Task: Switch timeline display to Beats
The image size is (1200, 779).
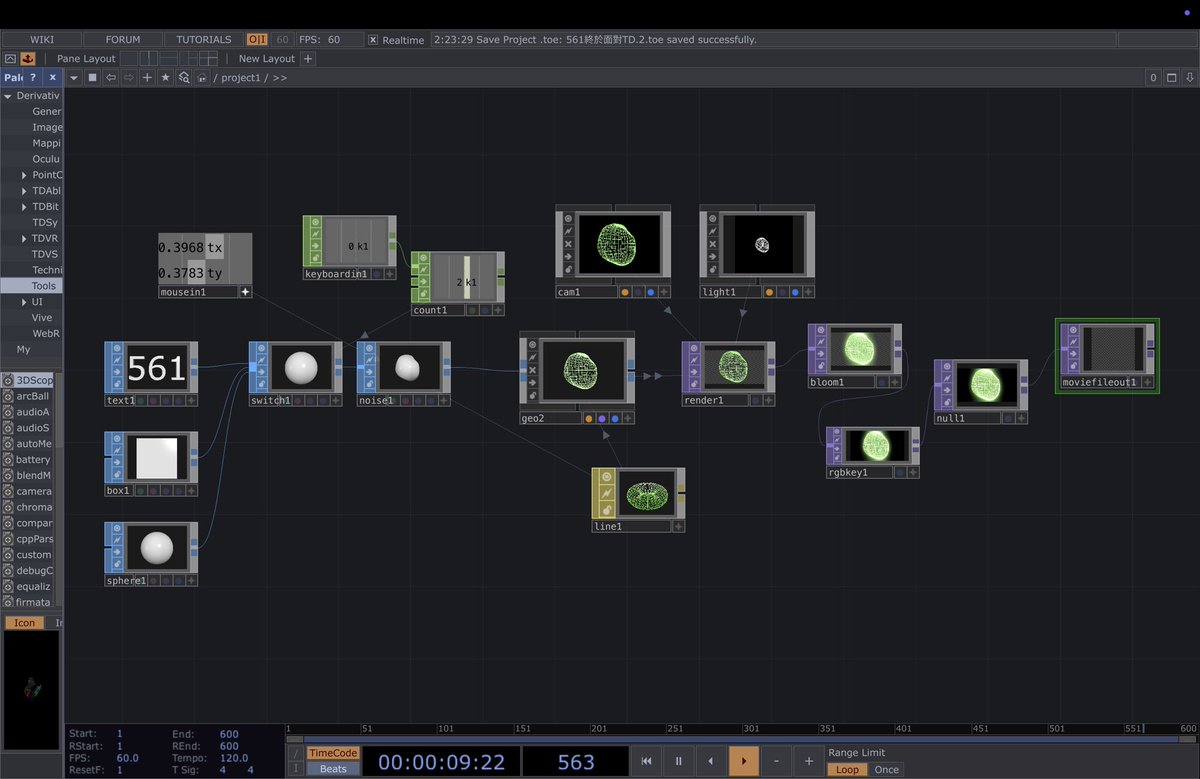Action: click(x=333, y=769)
